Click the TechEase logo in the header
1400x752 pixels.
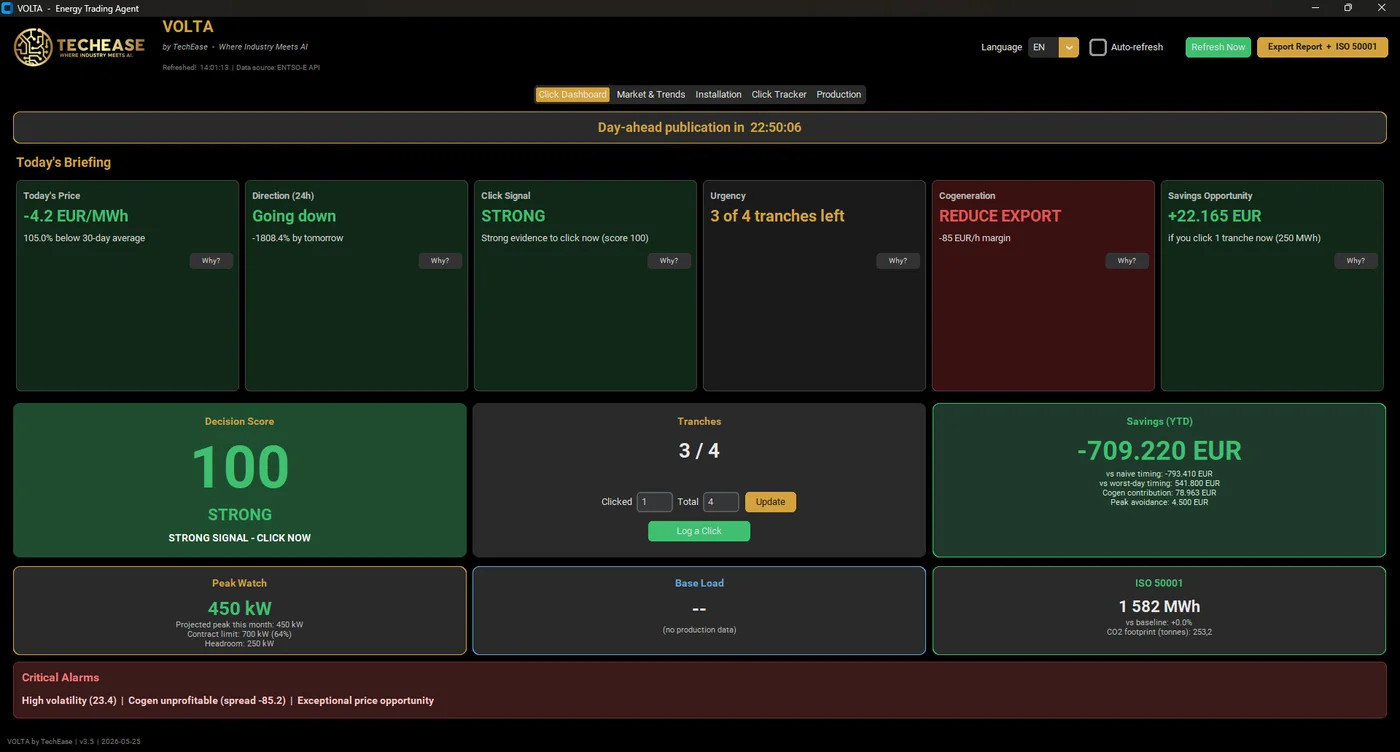tap(79, 47)
